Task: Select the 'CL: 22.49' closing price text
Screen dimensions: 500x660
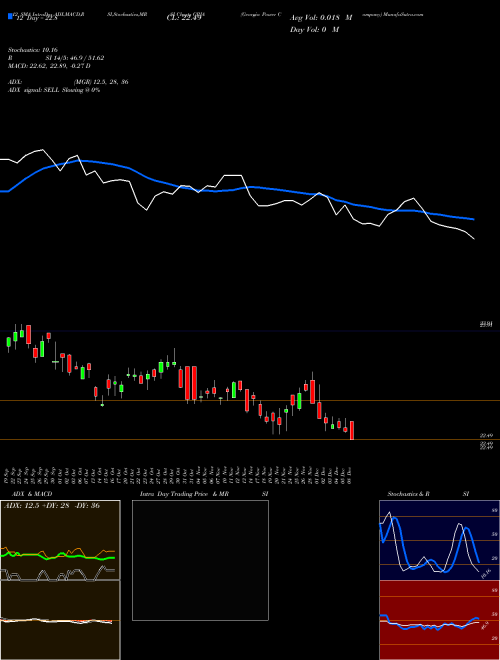Action: (x=184, y=18)
